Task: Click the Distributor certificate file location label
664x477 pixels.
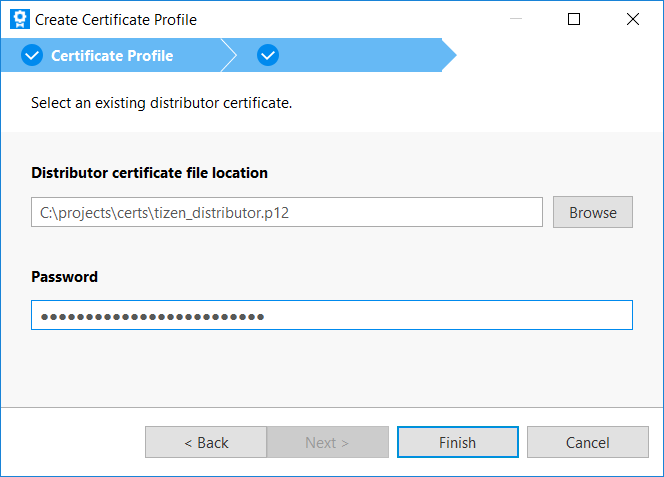Action: coord(149,173)
